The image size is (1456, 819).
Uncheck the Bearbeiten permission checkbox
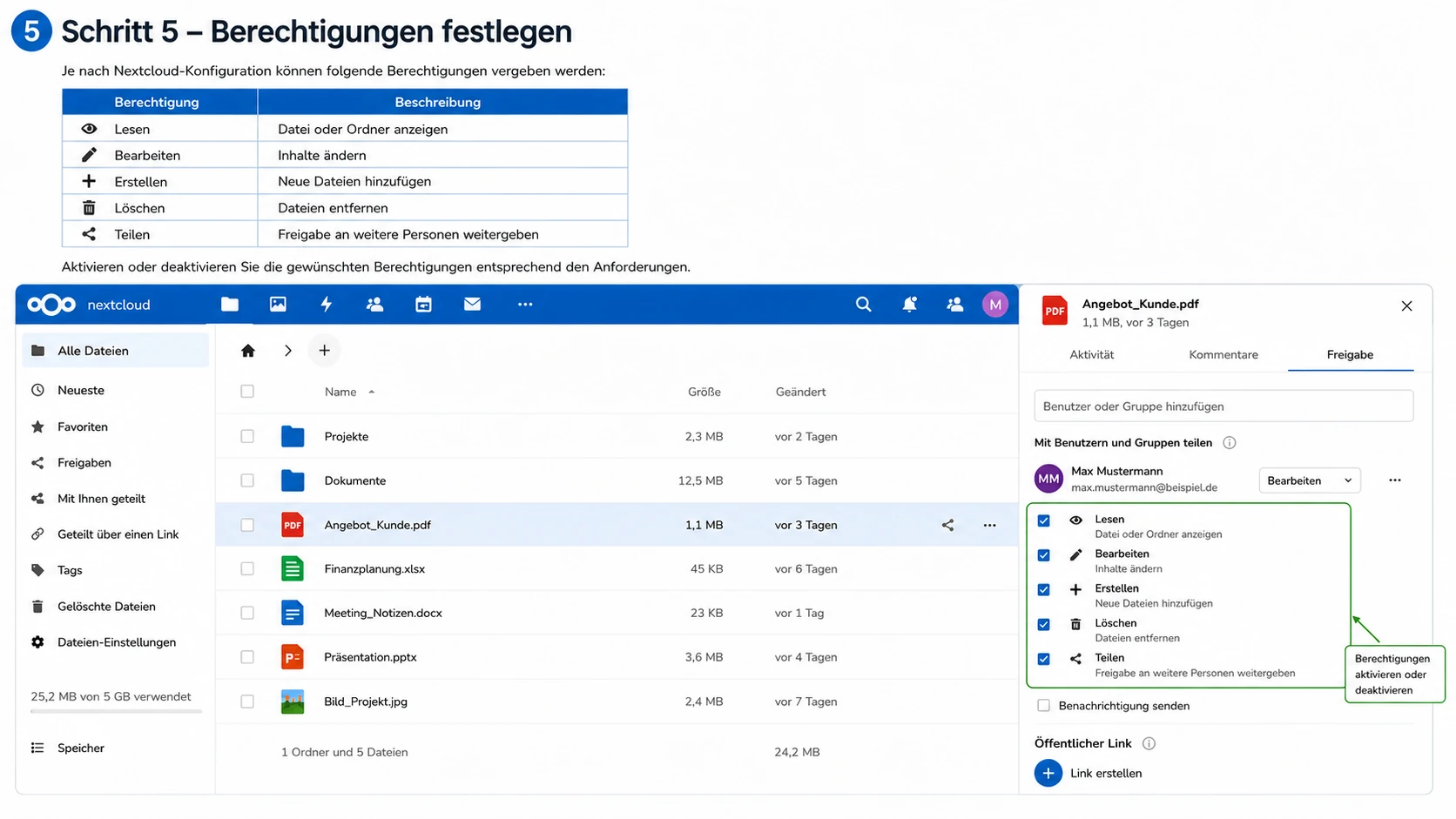coord(1043,555)
